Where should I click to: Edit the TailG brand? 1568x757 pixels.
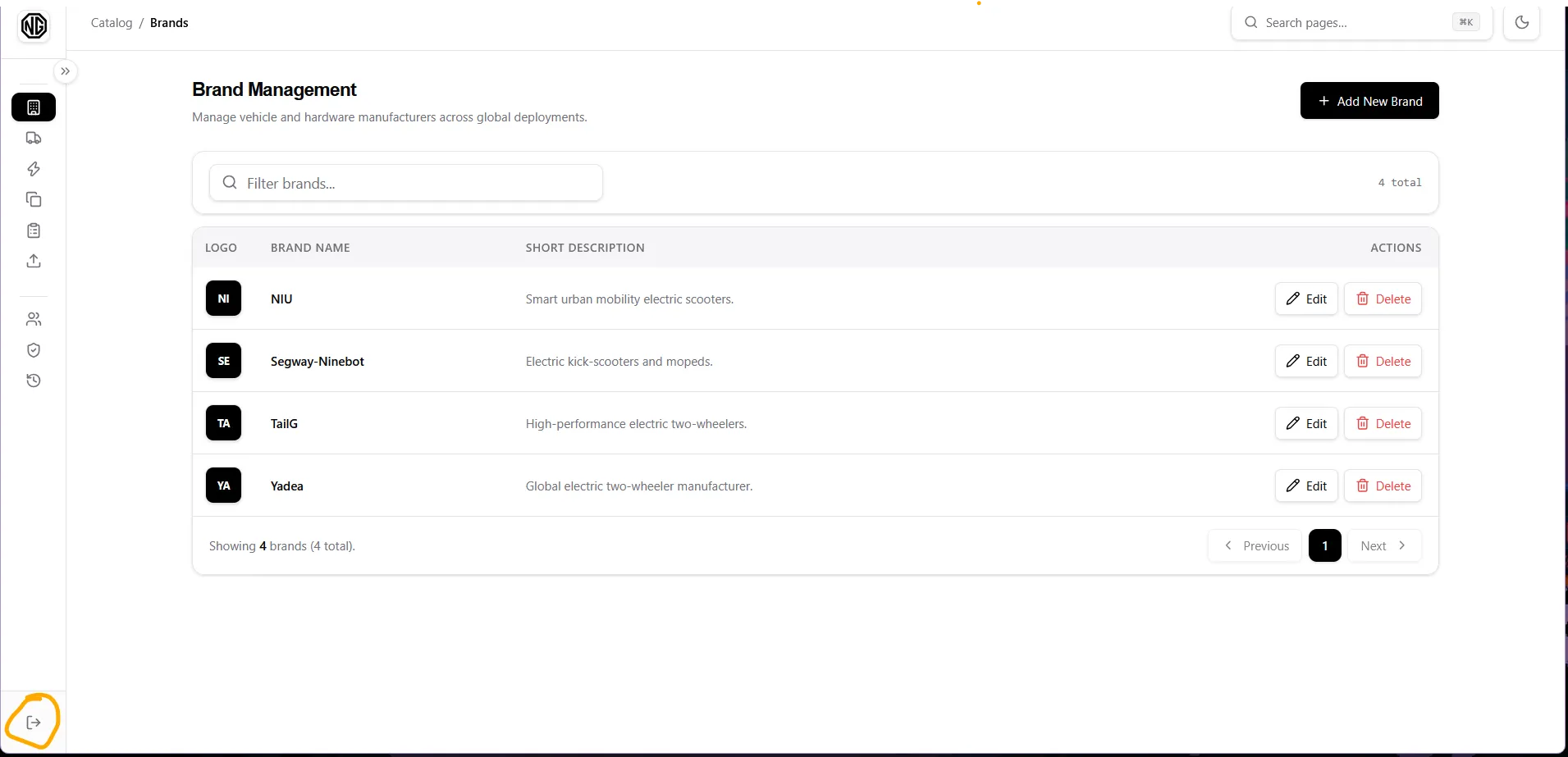tap(1306, 423)
